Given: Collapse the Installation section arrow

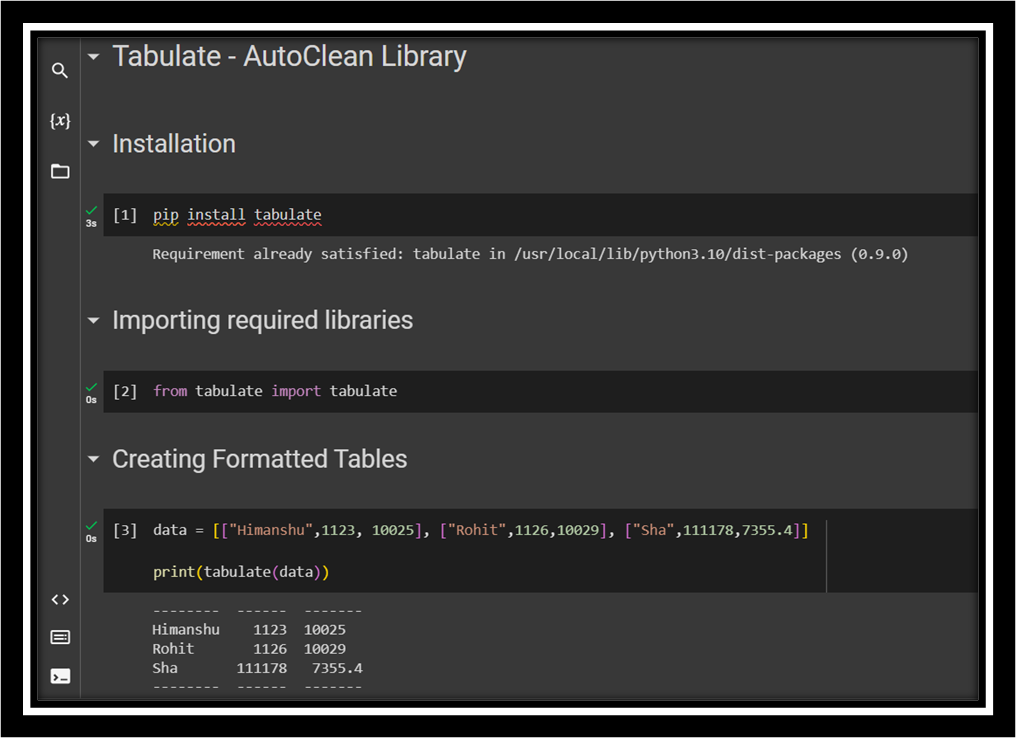Looking at the screenshot, I should (x=94, y=144).
